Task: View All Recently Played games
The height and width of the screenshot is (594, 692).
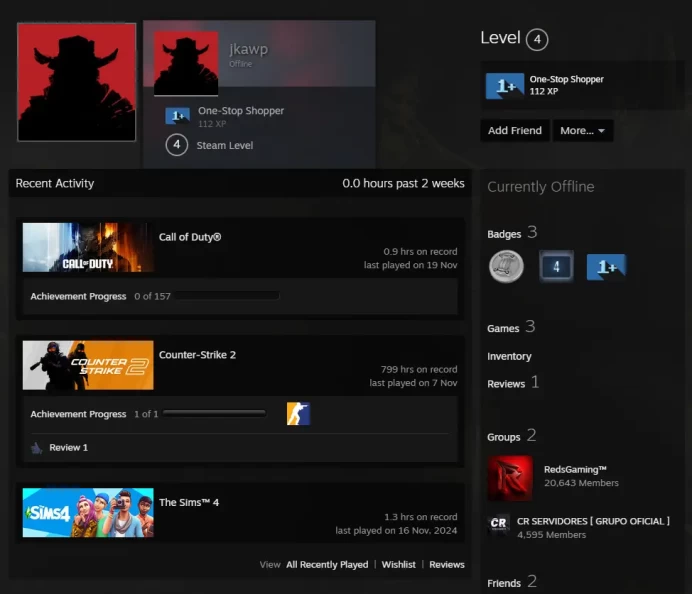Action: (327, 564)
